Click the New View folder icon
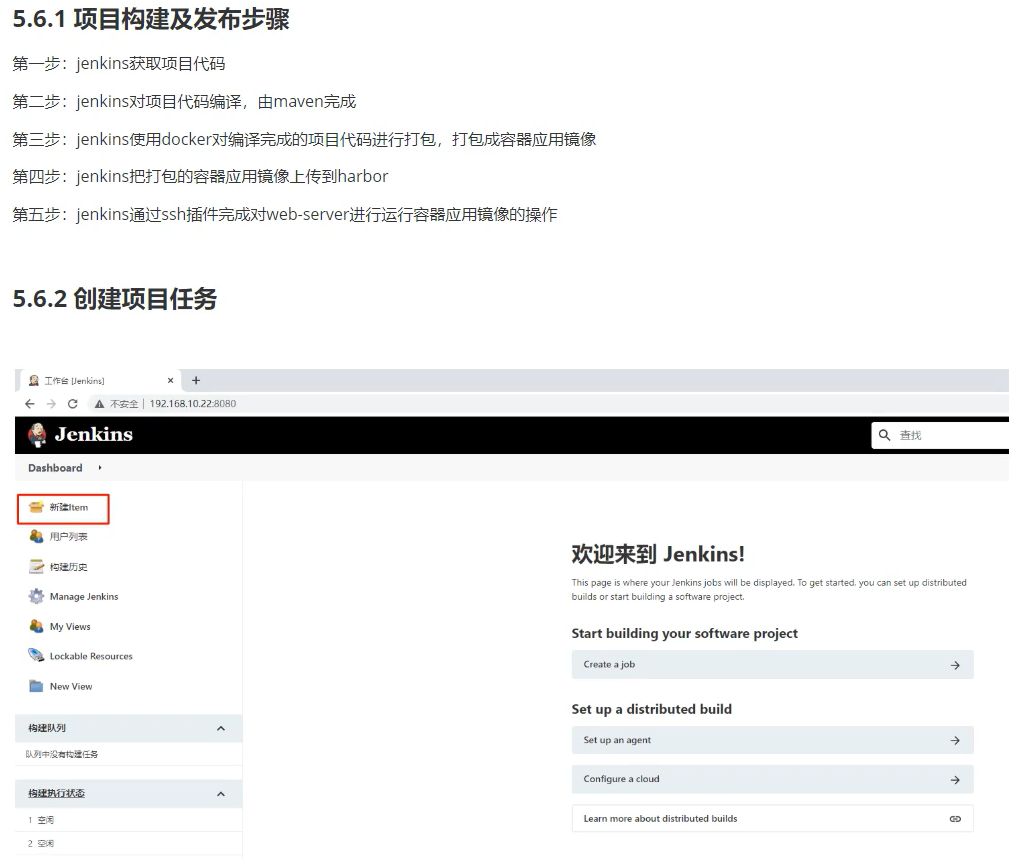 click(x=36, y=686)
